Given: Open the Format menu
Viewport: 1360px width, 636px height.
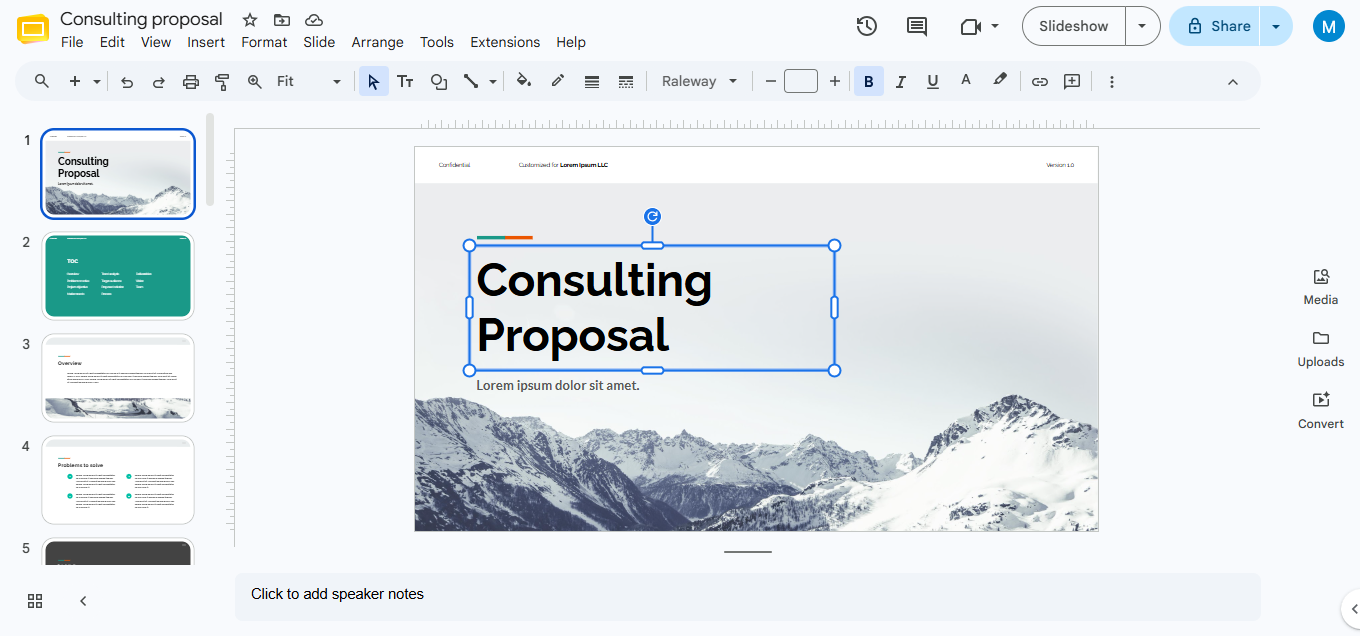Looking at the screenshot, I should [x=264, y=42].
